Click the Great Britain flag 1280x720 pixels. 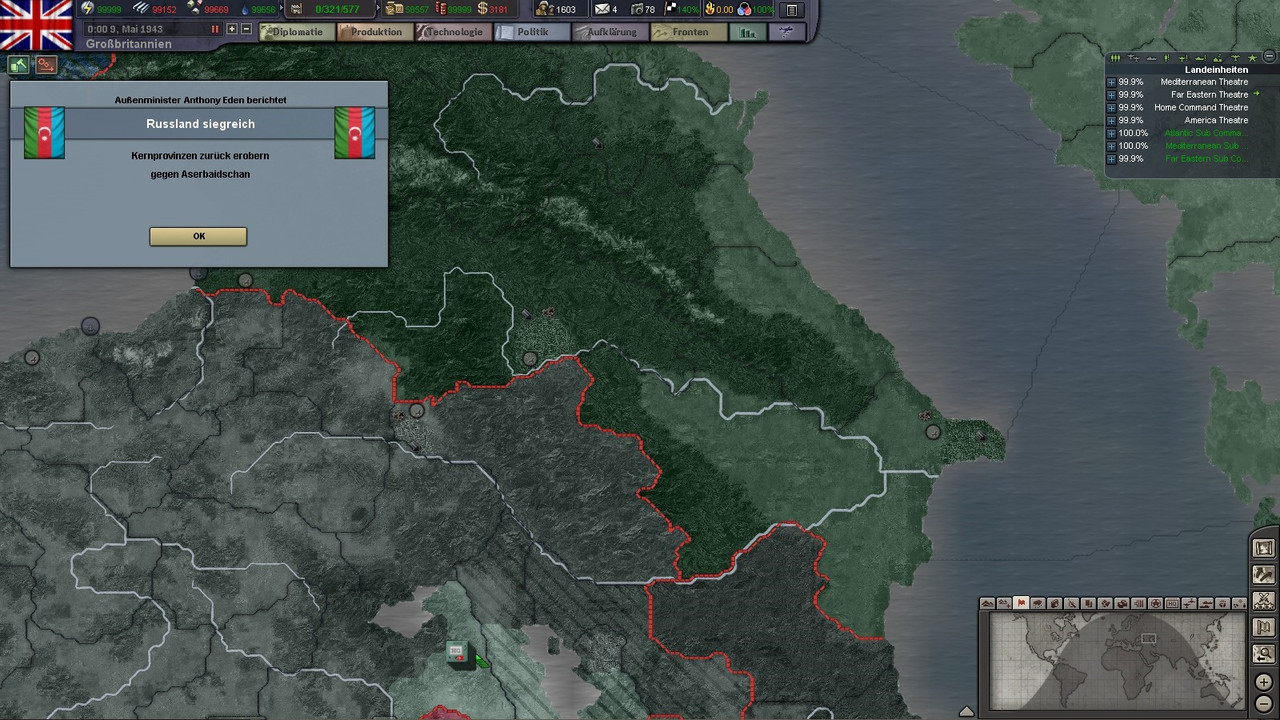click(36, 25)
